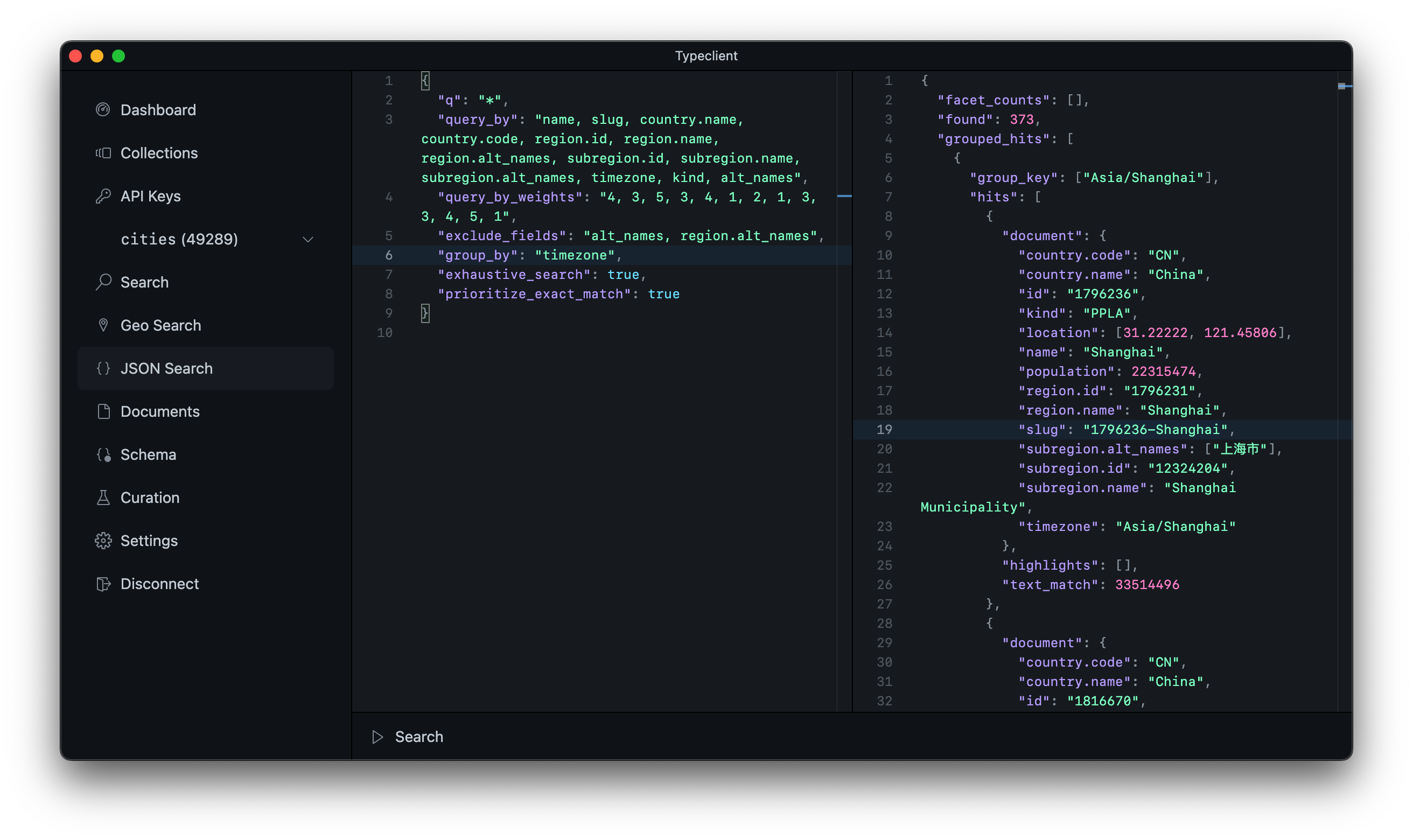Open Documents view
Screen dimensions: 1413x840
205,411
